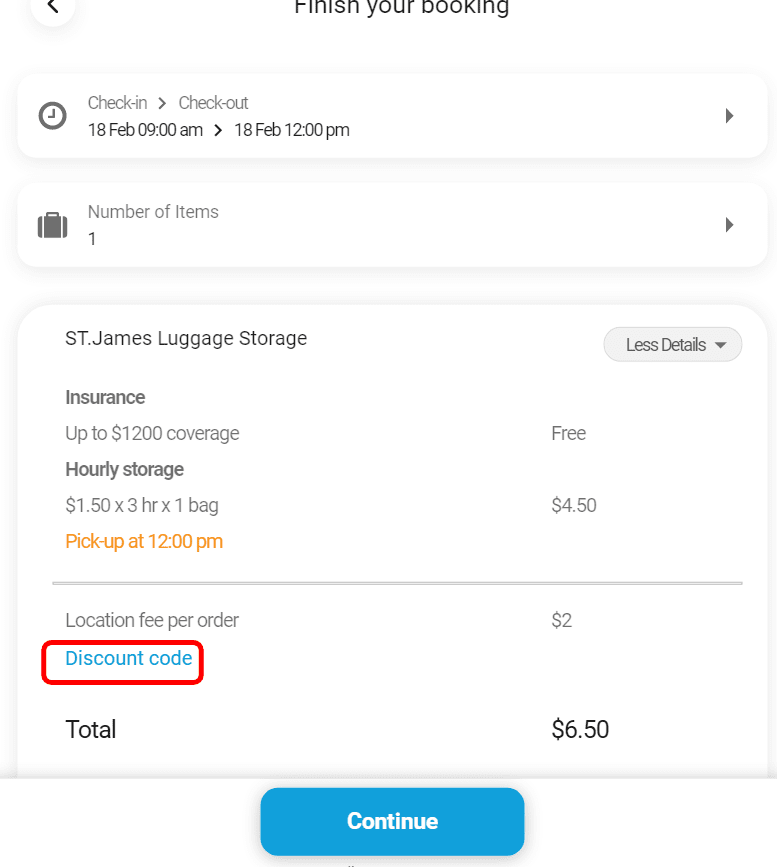Select the check-in time 18 Feb 09:00 am
The image size is (777, 867).
click(x=145, y=130)
